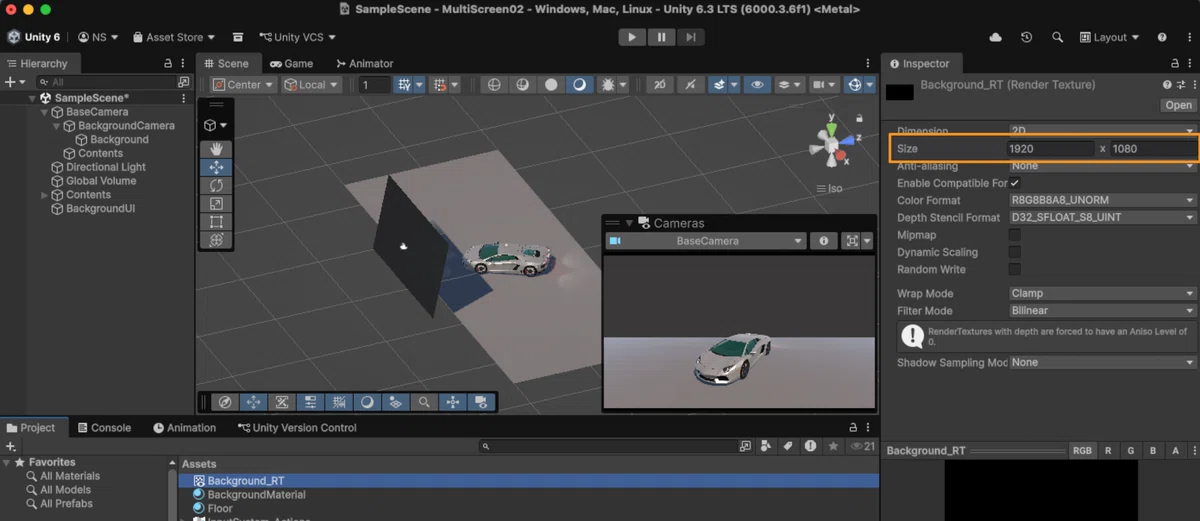Click search-by-type icon in Project panel
This screenshot has width=1200, height=521.
tap(766, 446)
